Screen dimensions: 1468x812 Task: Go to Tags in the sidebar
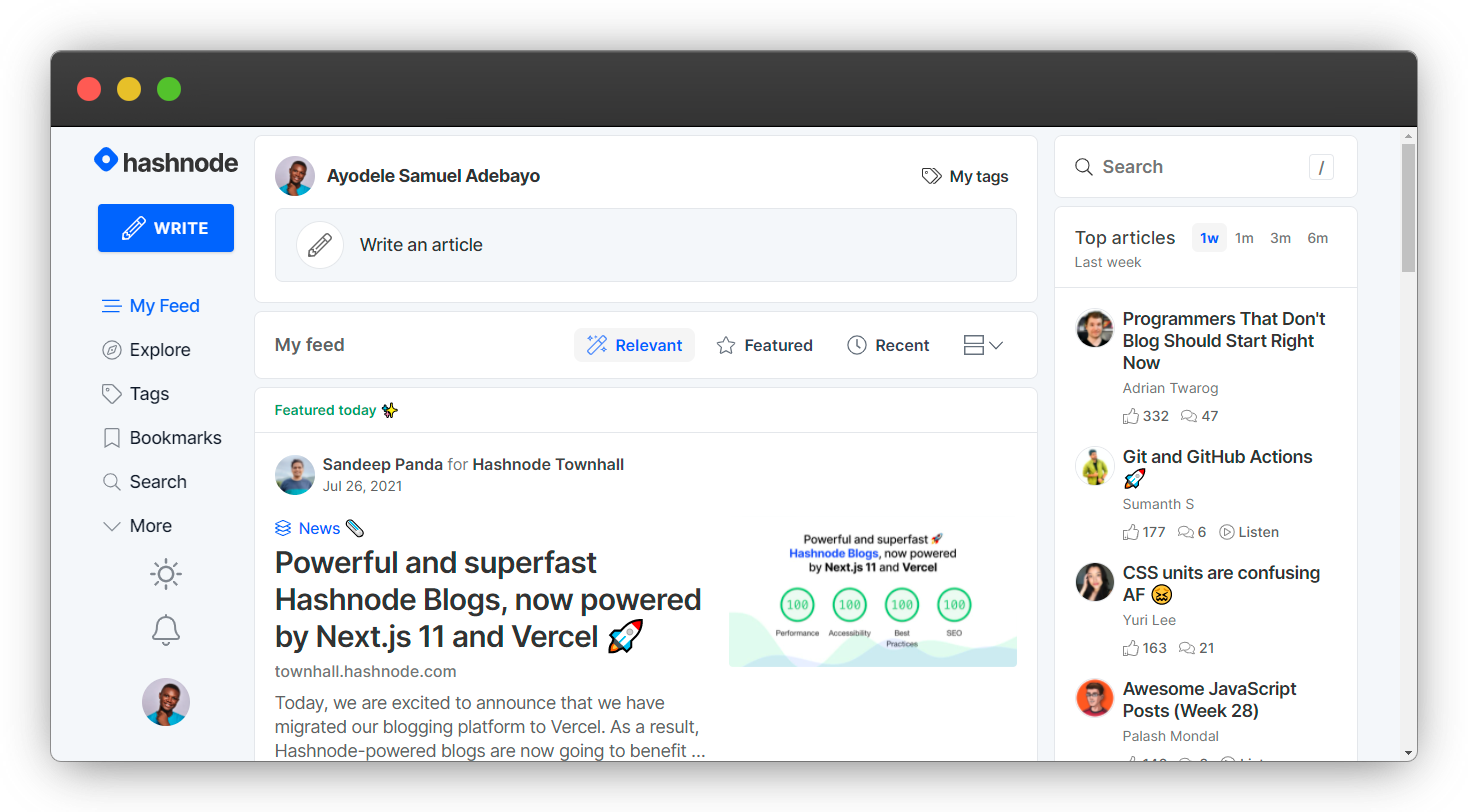tap(136, 394)
